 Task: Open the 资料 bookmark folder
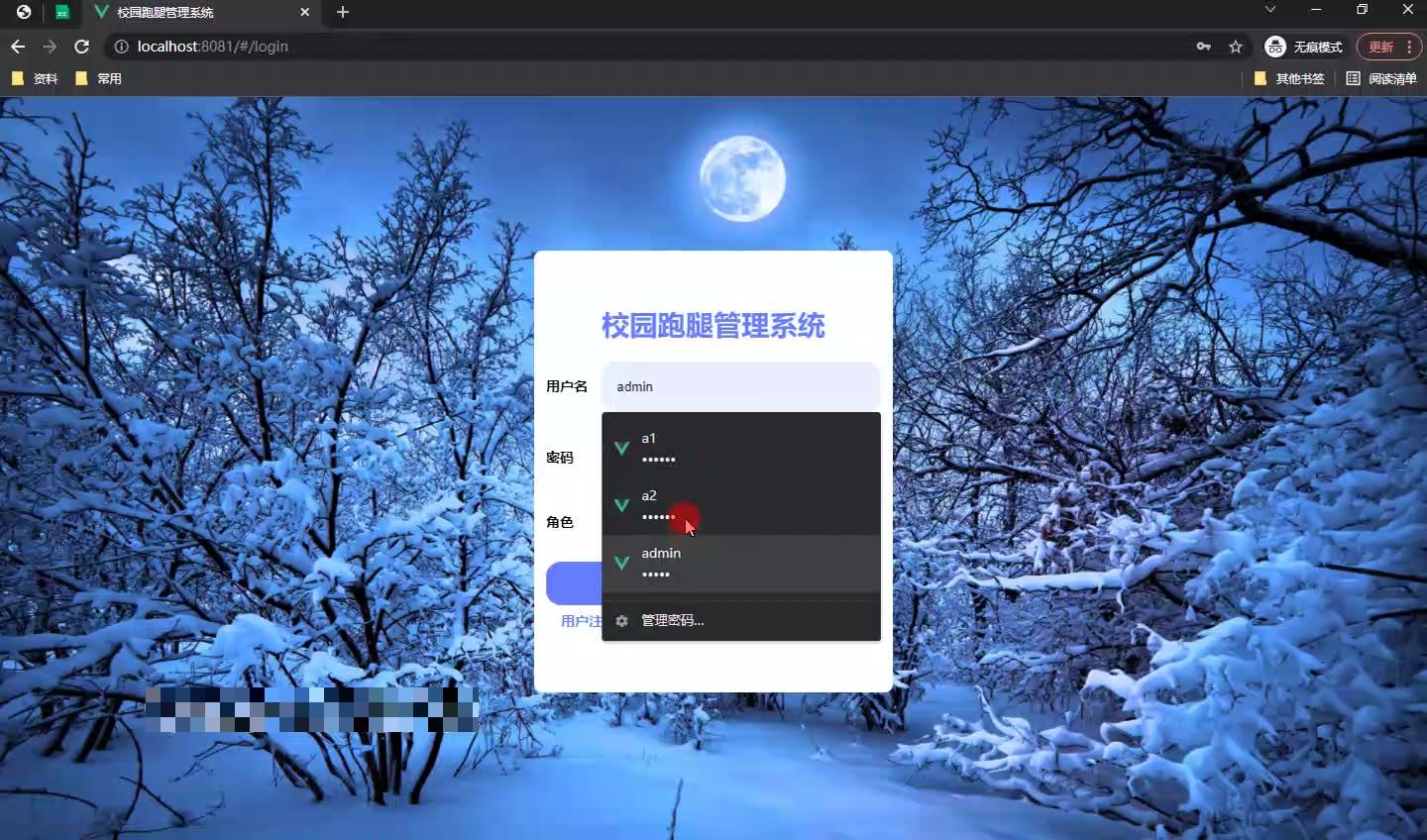point(35,78)
